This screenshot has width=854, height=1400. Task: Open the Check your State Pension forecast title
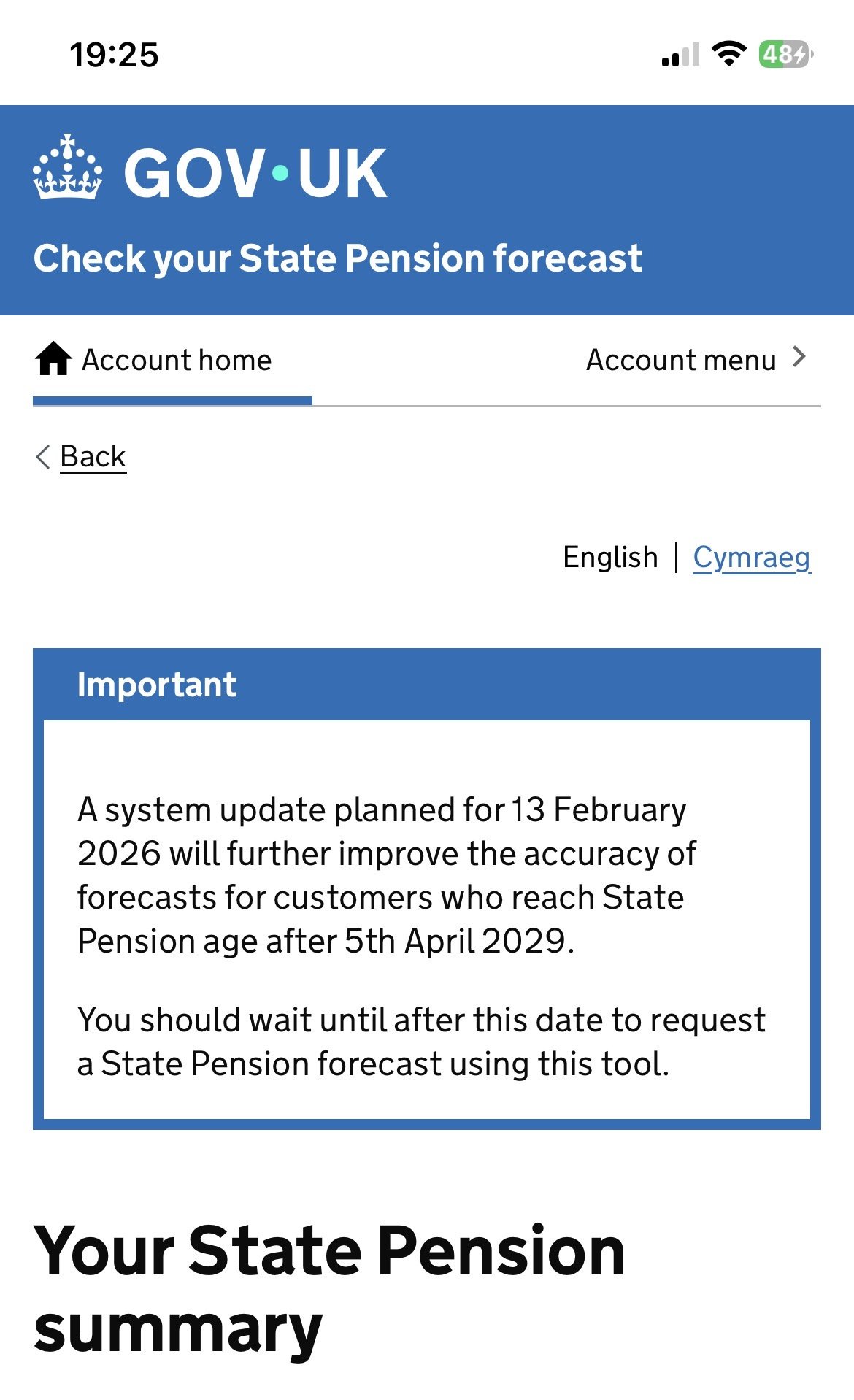tap(337, 258)
